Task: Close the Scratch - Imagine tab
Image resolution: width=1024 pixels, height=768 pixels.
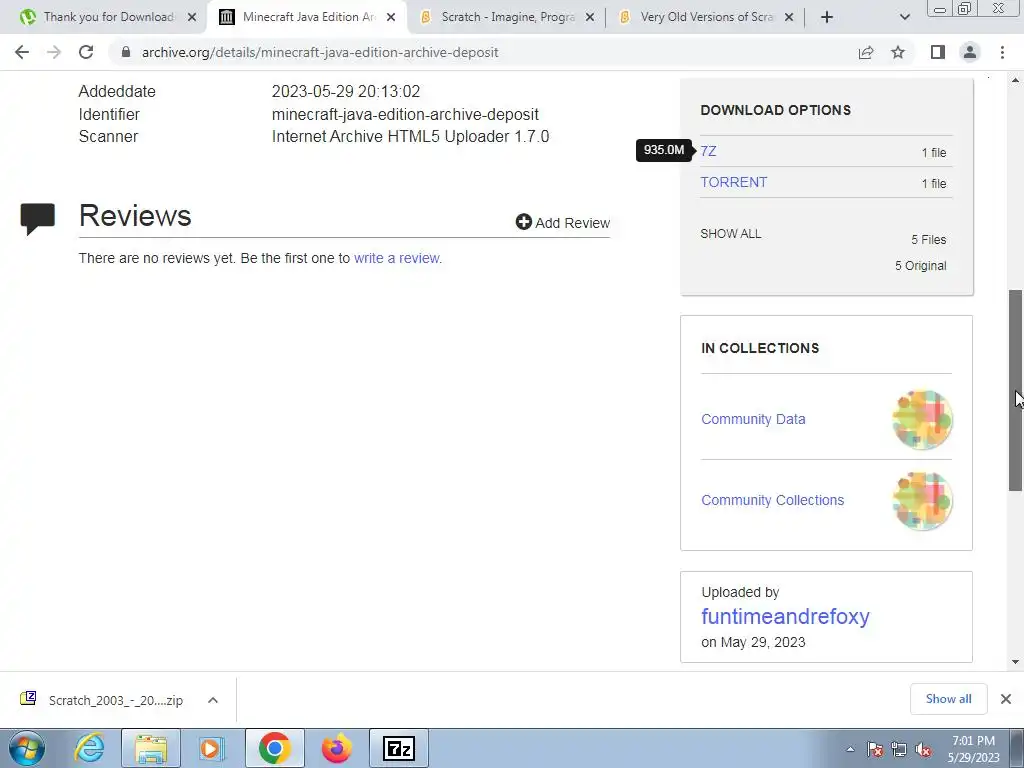Action: 590,18
